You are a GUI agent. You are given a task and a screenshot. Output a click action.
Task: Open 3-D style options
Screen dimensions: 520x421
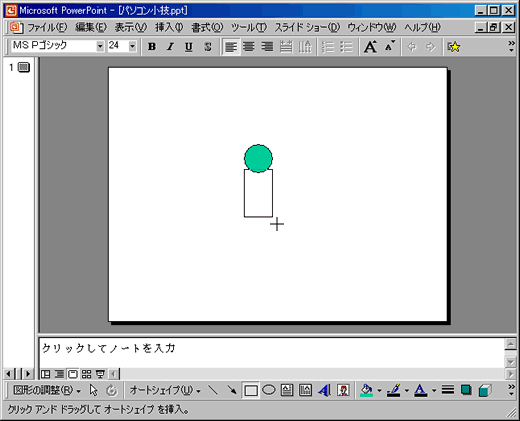tap(485, 390)
